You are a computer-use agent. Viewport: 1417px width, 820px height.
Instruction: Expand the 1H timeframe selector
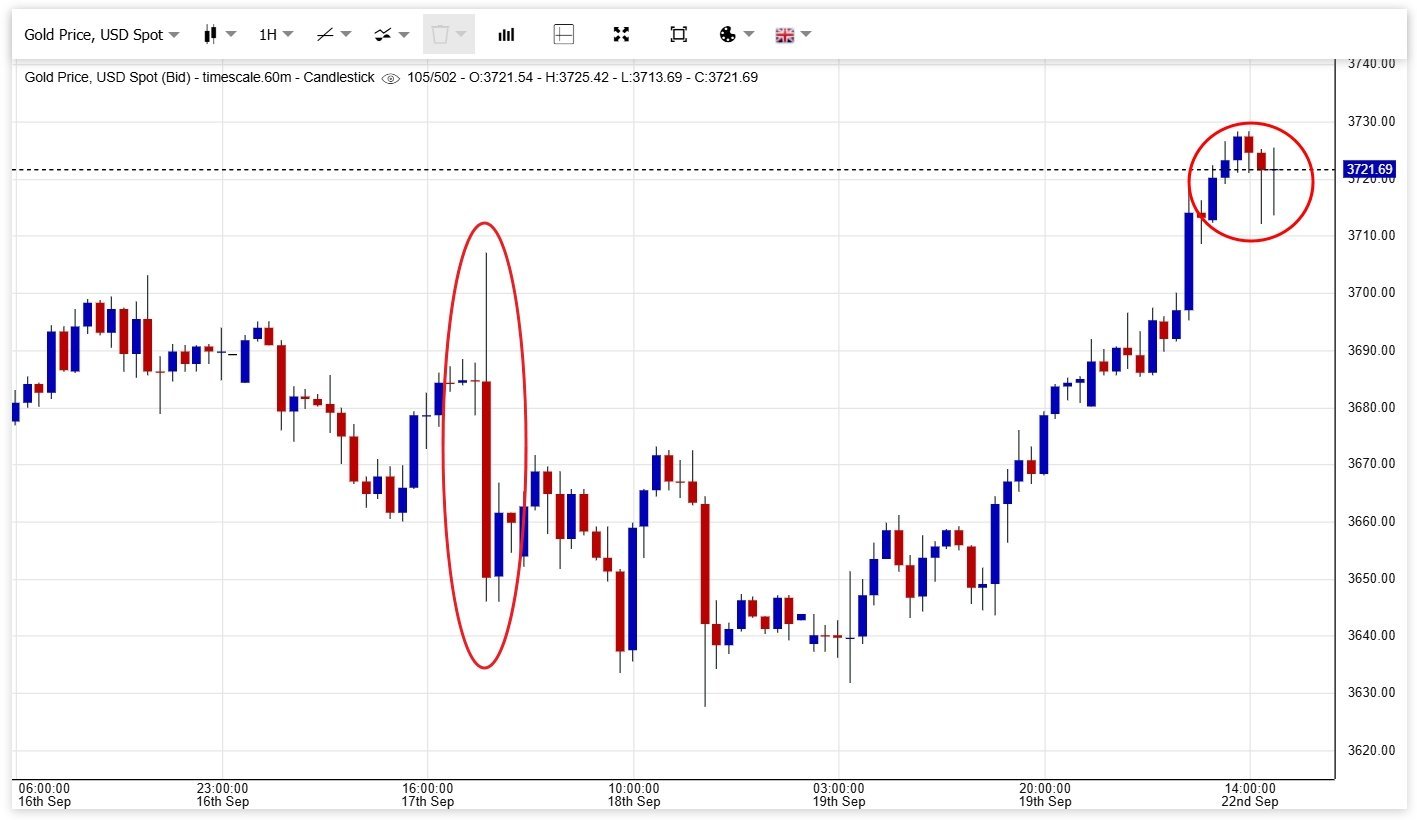point(276,35)
